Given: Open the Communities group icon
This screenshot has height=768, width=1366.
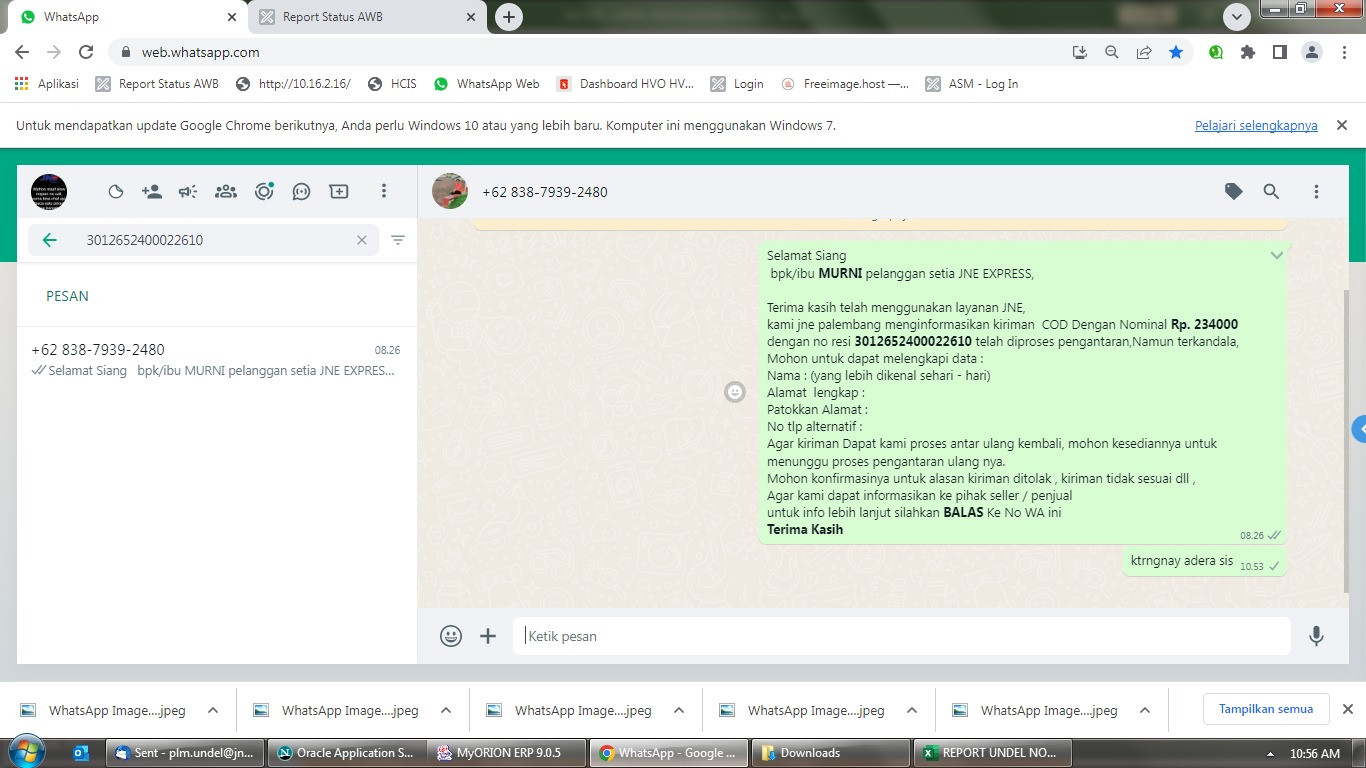Looking at the screenshot, I should click(226, 191).
